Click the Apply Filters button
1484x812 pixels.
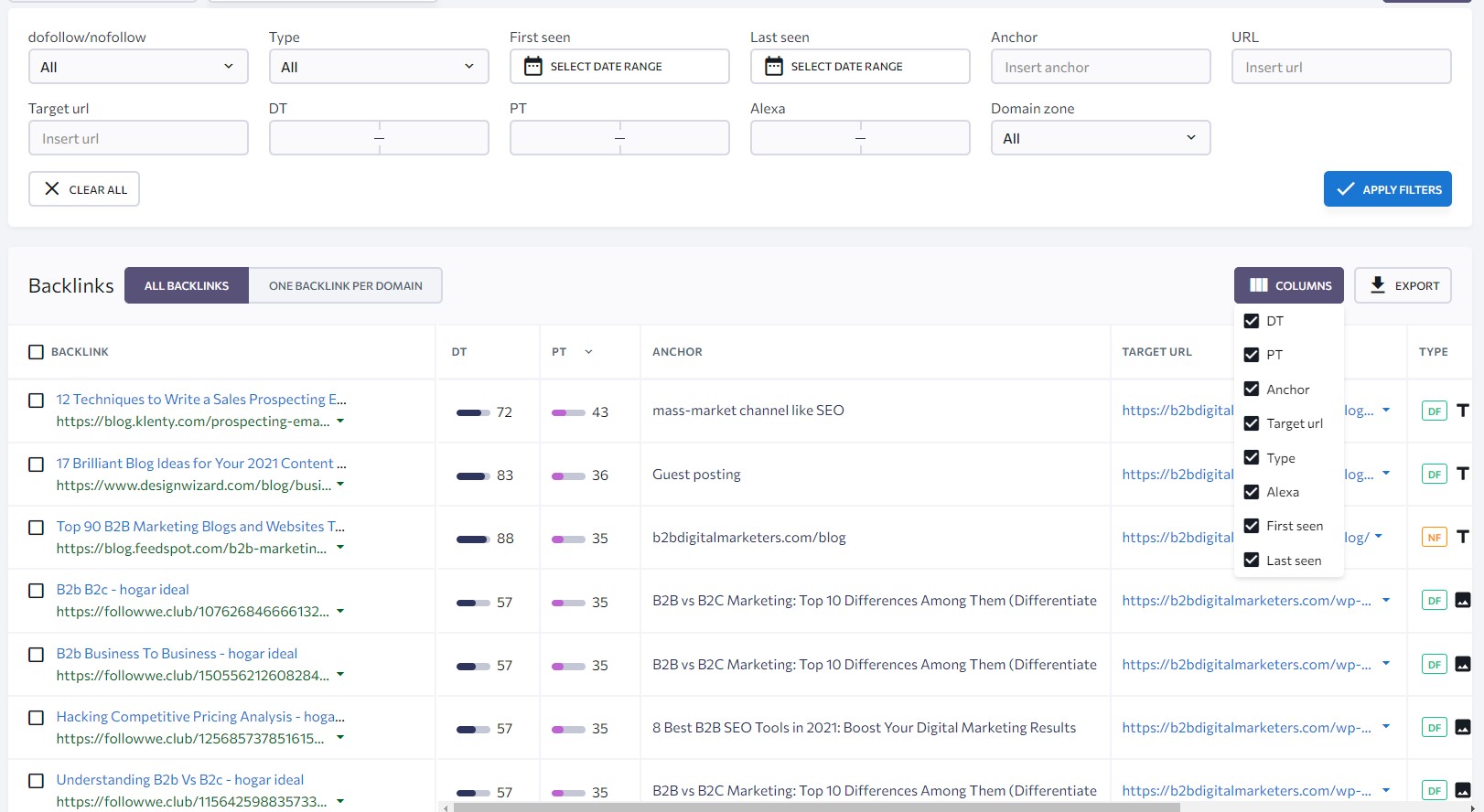pos(1388,189)
